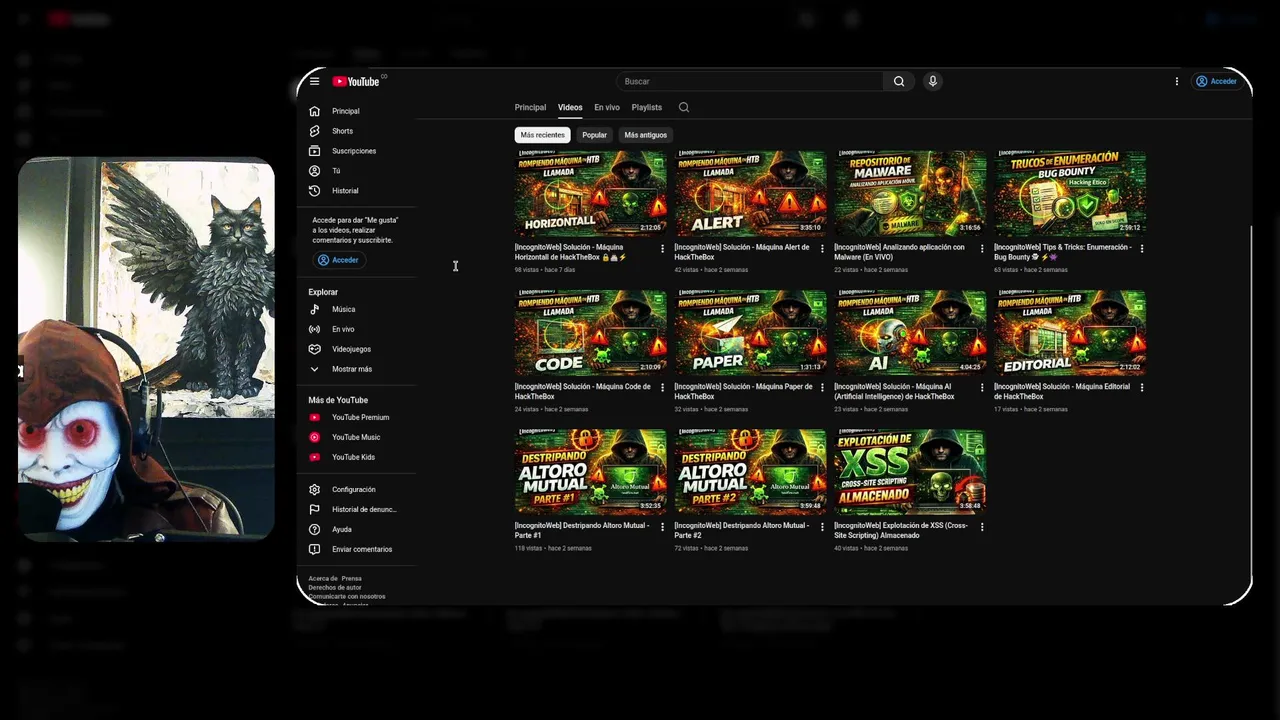Expand Mostrar más in Explorar
Image resolution: width=1280 pixels, height=720 pixels.
pyautogui.click(x=356, y=369)
